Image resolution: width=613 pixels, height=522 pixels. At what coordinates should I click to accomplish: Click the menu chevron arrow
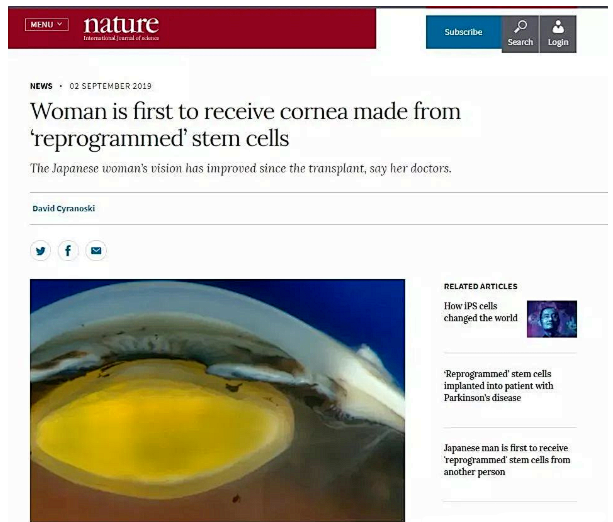(x=60, y=24)
